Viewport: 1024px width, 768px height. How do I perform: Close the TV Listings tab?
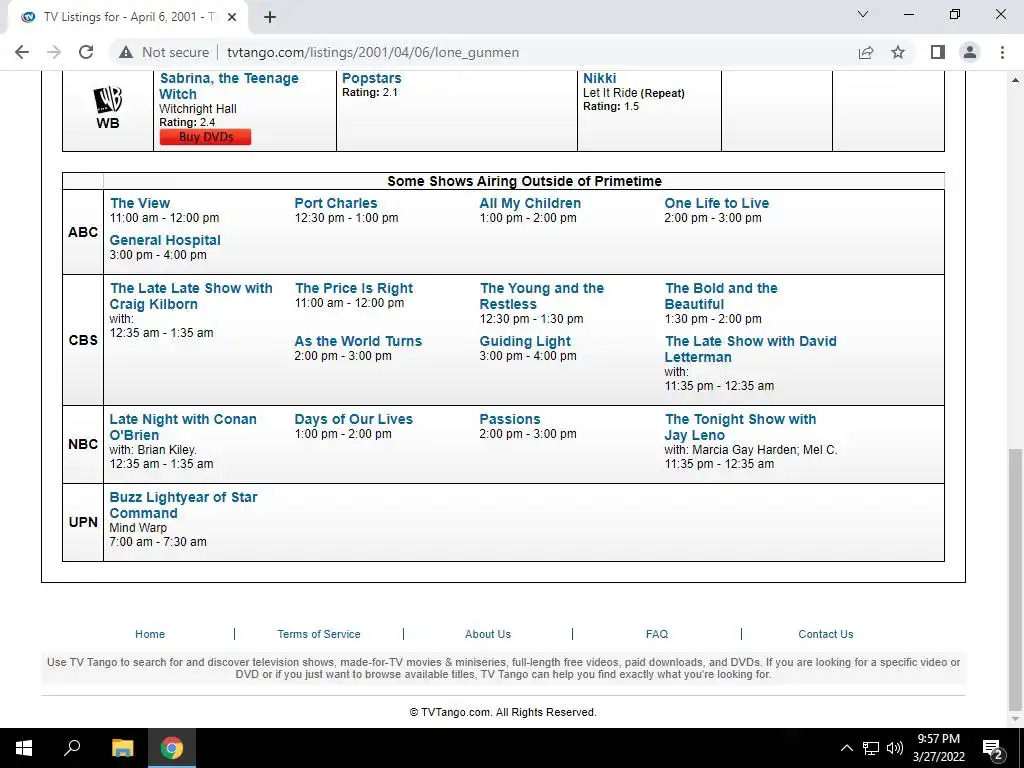[x=232, y=18]
